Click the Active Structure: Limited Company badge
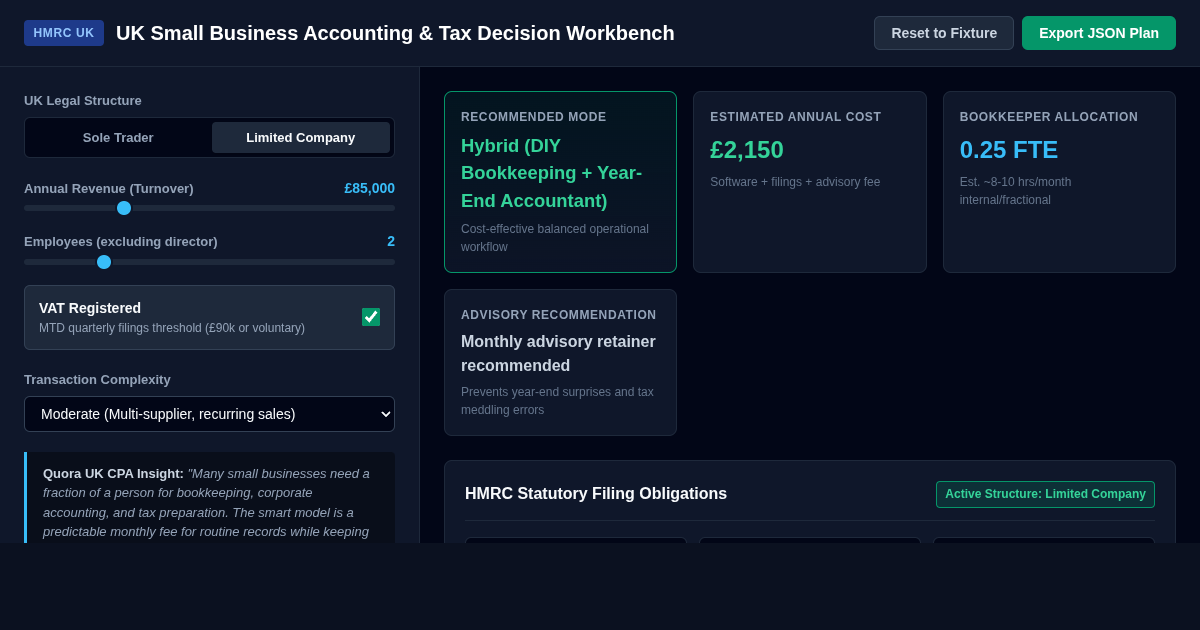Viewport: 1200px width, 630px height. tap(1045, 494)
